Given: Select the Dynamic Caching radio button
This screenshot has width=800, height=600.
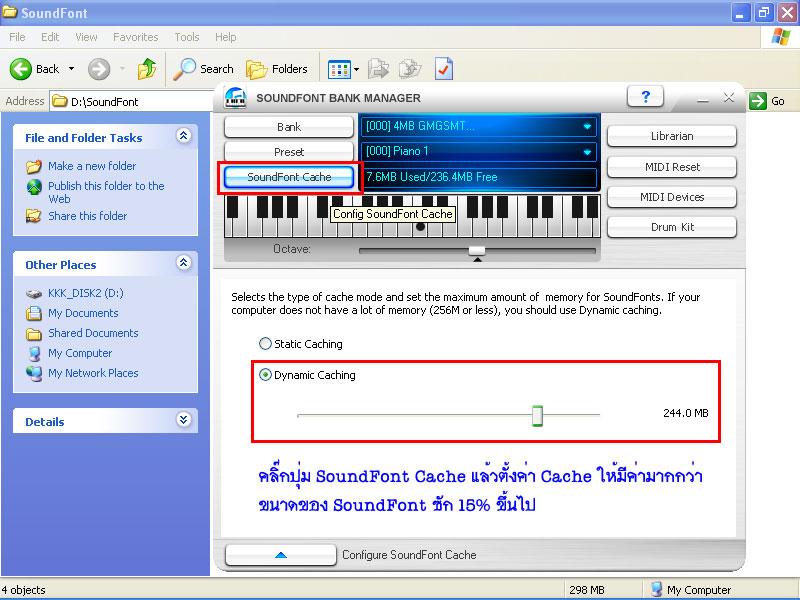Looking at the screenshot, I should (265, 375).
